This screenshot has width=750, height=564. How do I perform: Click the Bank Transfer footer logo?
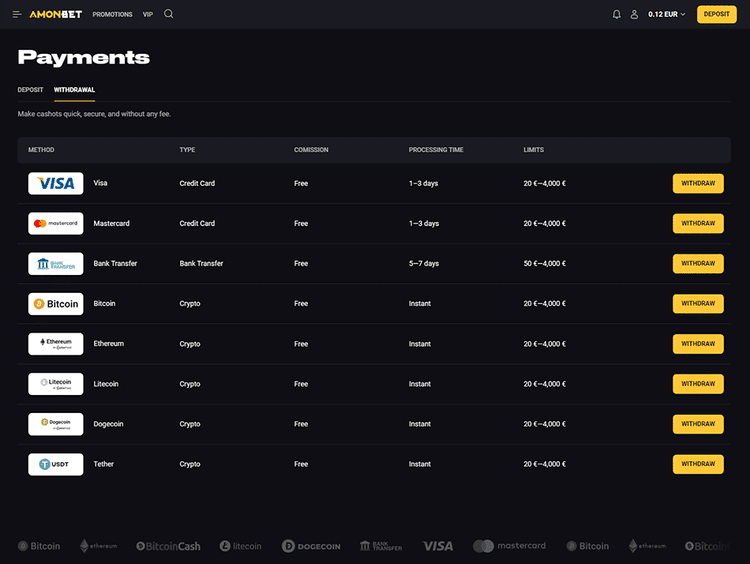pos(381,546)
